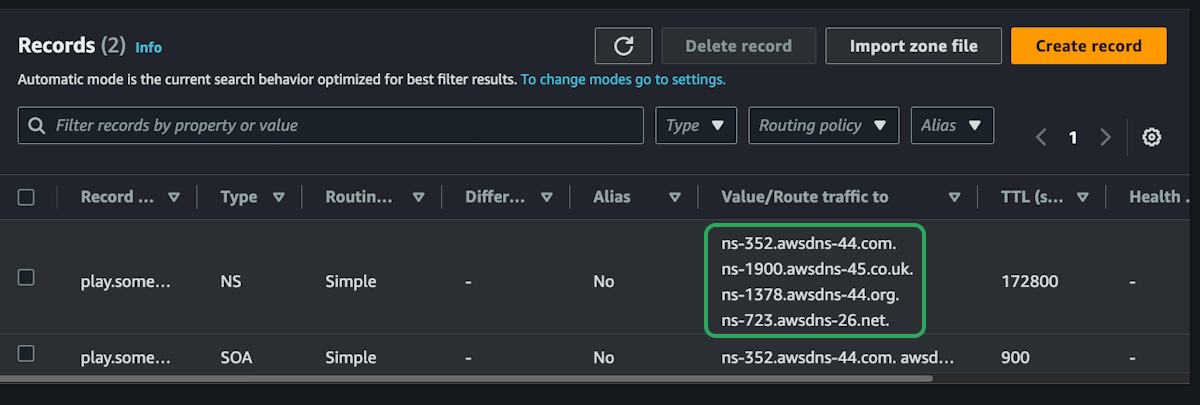This screenshot has height=405, width=1200.
Task: Click ns-723.awsdns-26.net. value
Action: click(805, 321)
